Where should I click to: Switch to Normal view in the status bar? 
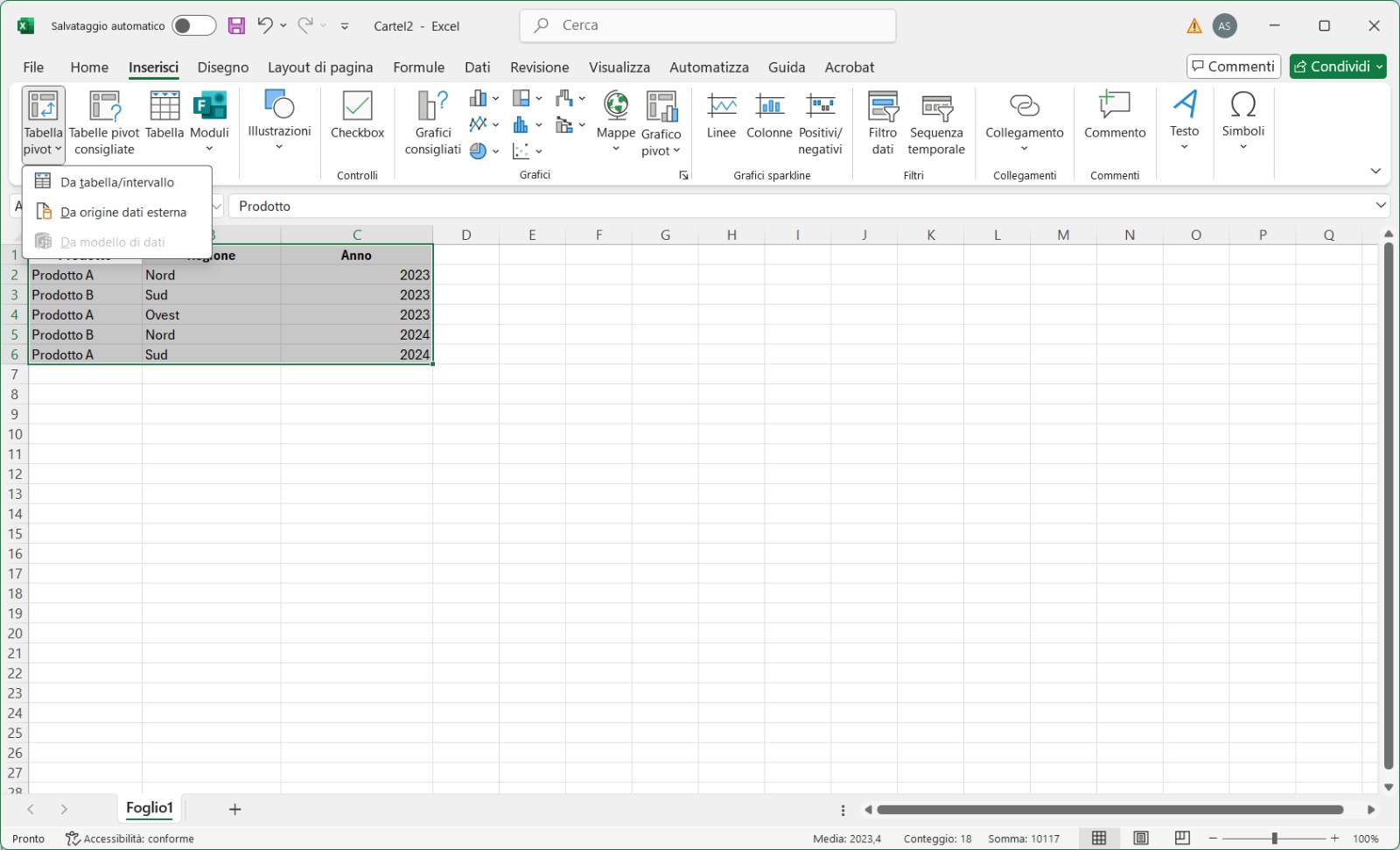[1099, 838]
